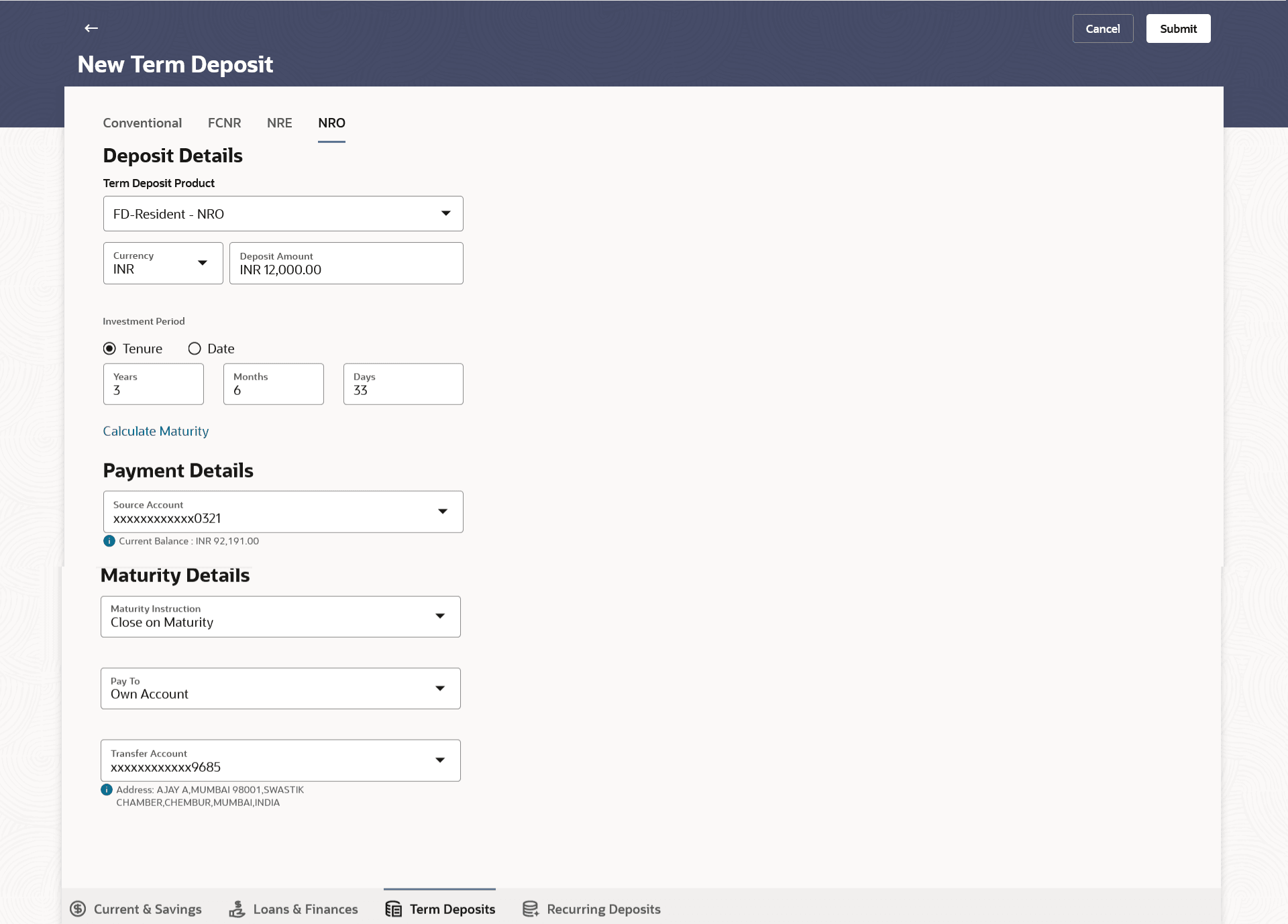This screenshot has width=1288, height=924.
Task: Open the Source Account dropdown
Action: point(283,512)
